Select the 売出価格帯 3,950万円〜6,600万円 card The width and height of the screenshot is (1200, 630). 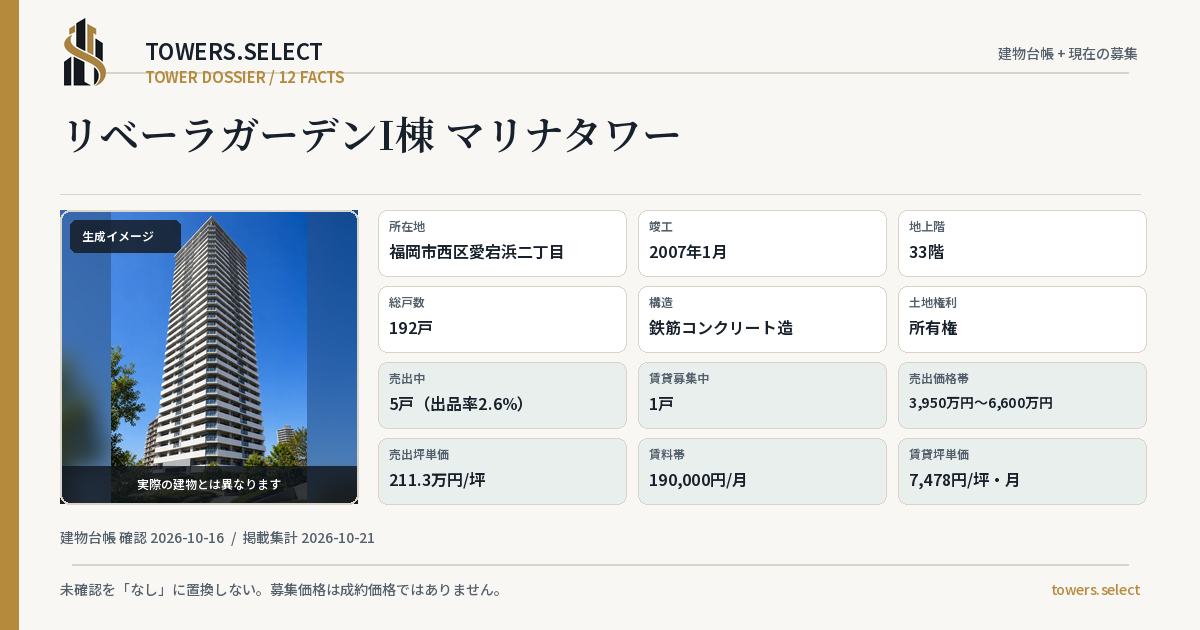click(1022, 395)
